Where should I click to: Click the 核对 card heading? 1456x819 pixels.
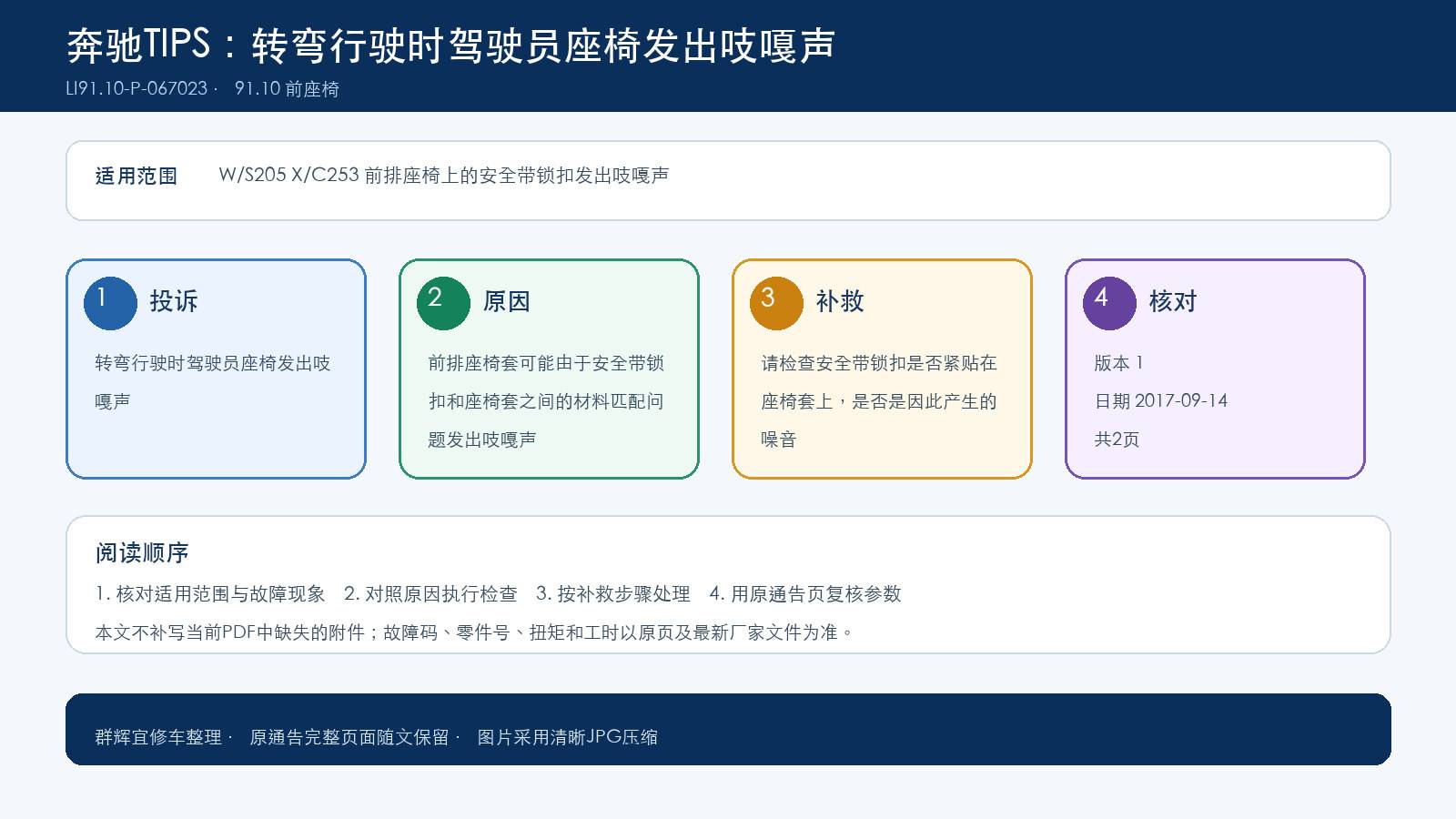coord(1173,301)
